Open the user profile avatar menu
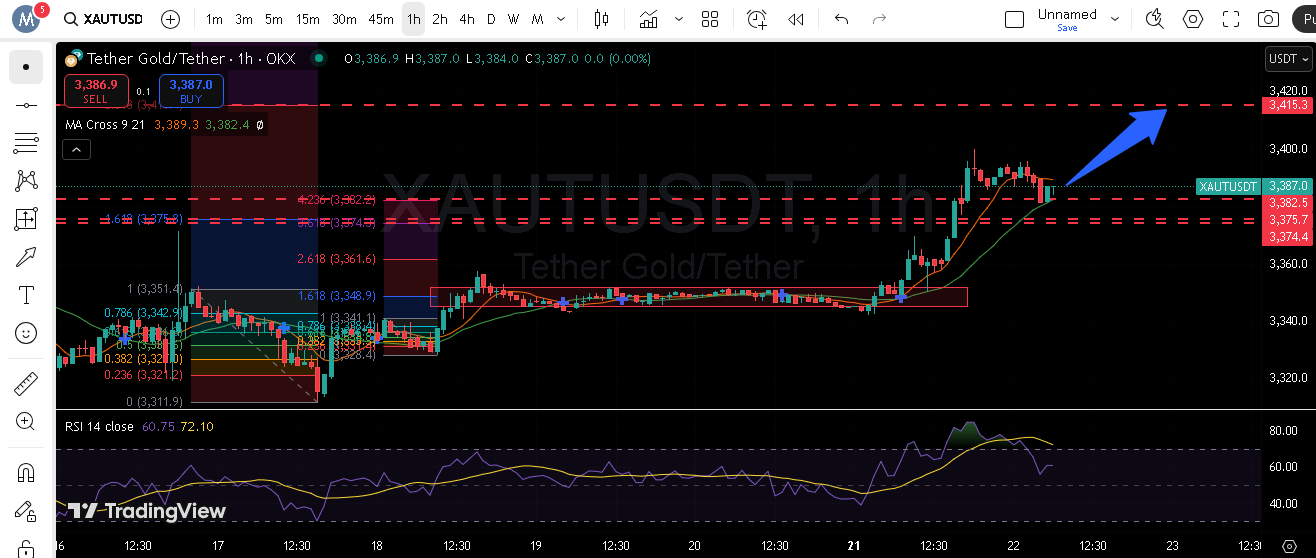The width and height of the screenshot is (1316, 558). click(x=26, y=19)
